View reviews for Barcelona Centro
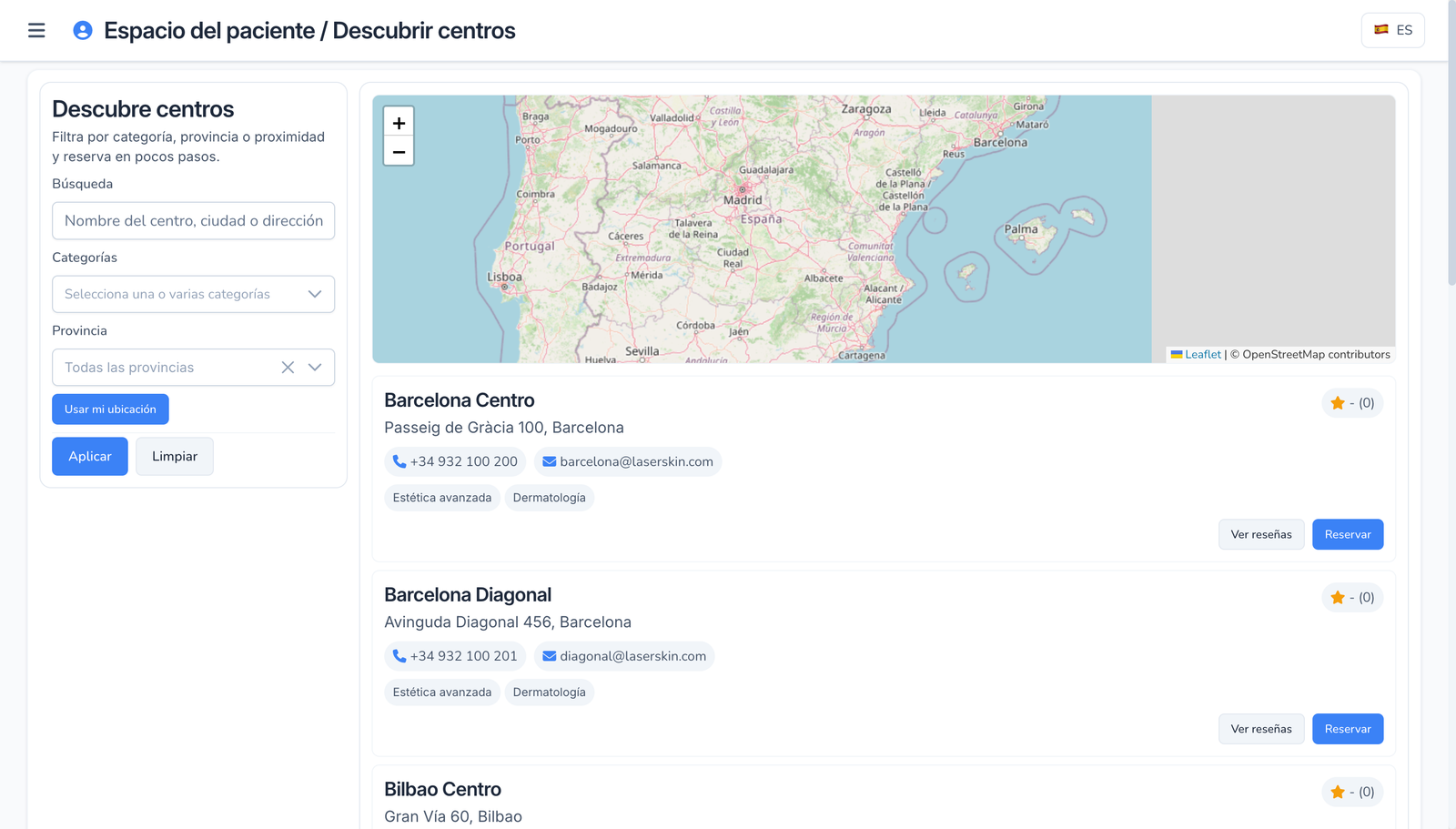 pos(1261,535)
